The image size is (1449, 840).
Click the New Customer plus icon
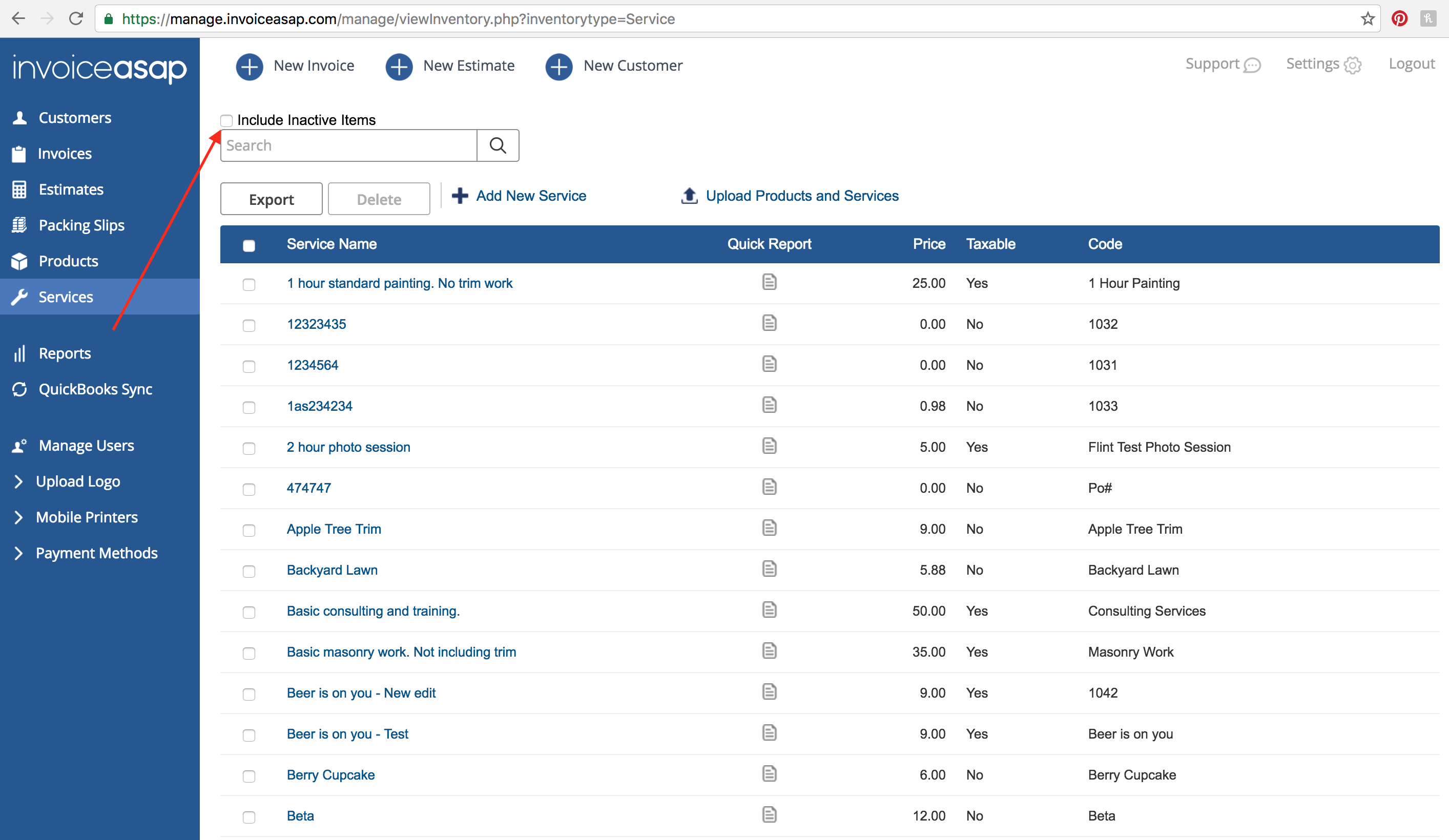click(x=558, y=67)
